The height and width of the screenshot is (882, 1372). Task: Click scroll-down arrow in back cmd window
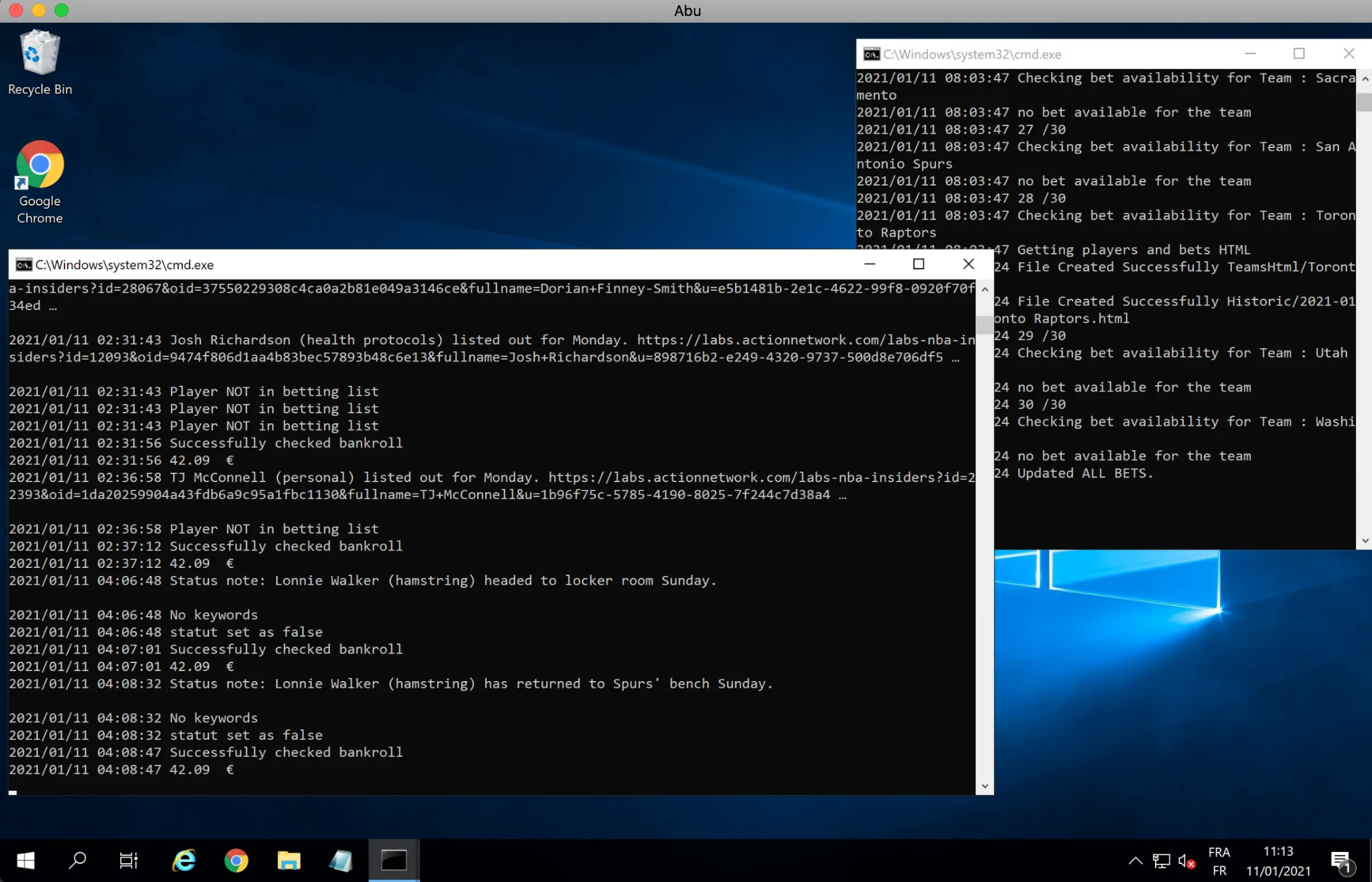1365,540
